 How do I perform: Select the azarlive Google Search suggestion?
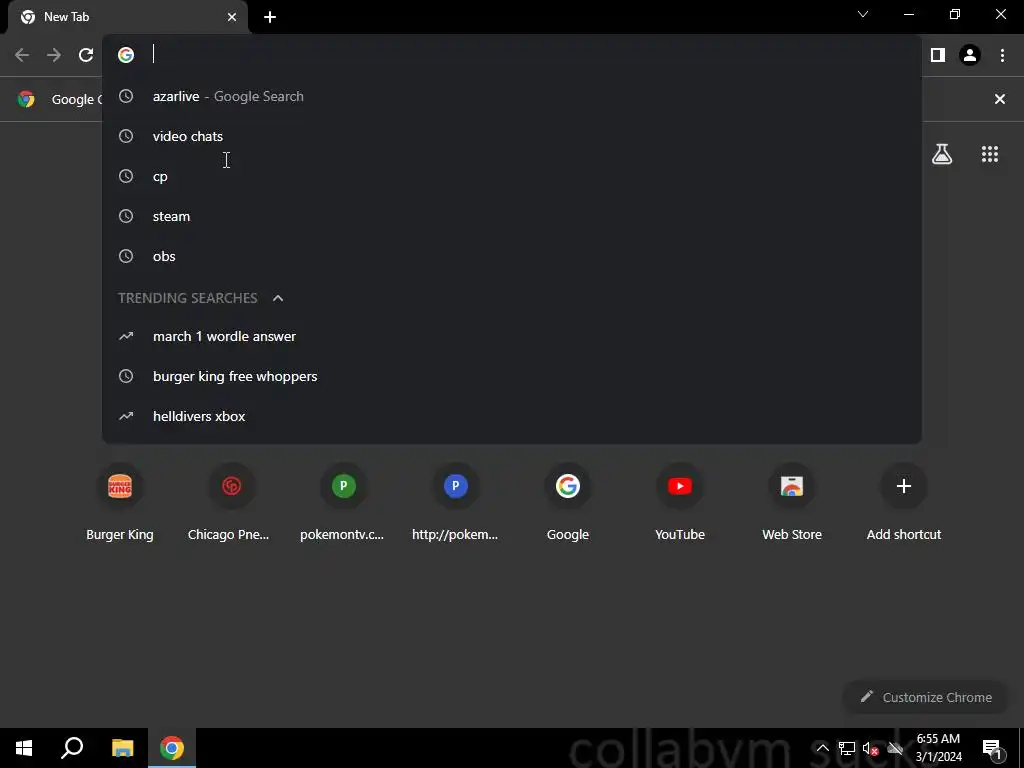pyautogui.click(x=512, y=96)
